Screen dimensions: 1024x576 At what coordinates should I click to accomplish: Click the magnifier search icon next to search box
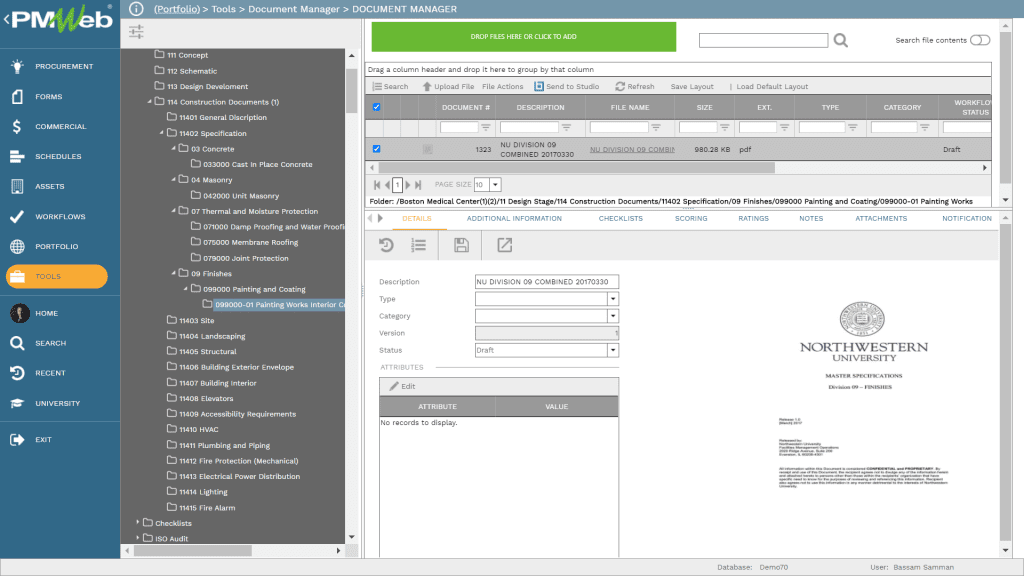840,40
